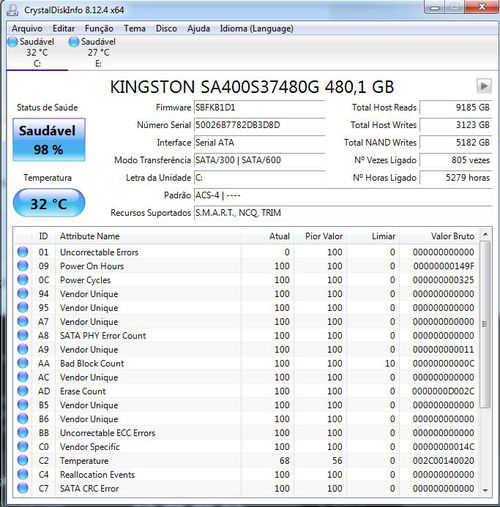This screenshot has width=500, height=507.
Task: Click status orb for Bad Block Count row
Action: pyautogui.click(x=23, y=363)
